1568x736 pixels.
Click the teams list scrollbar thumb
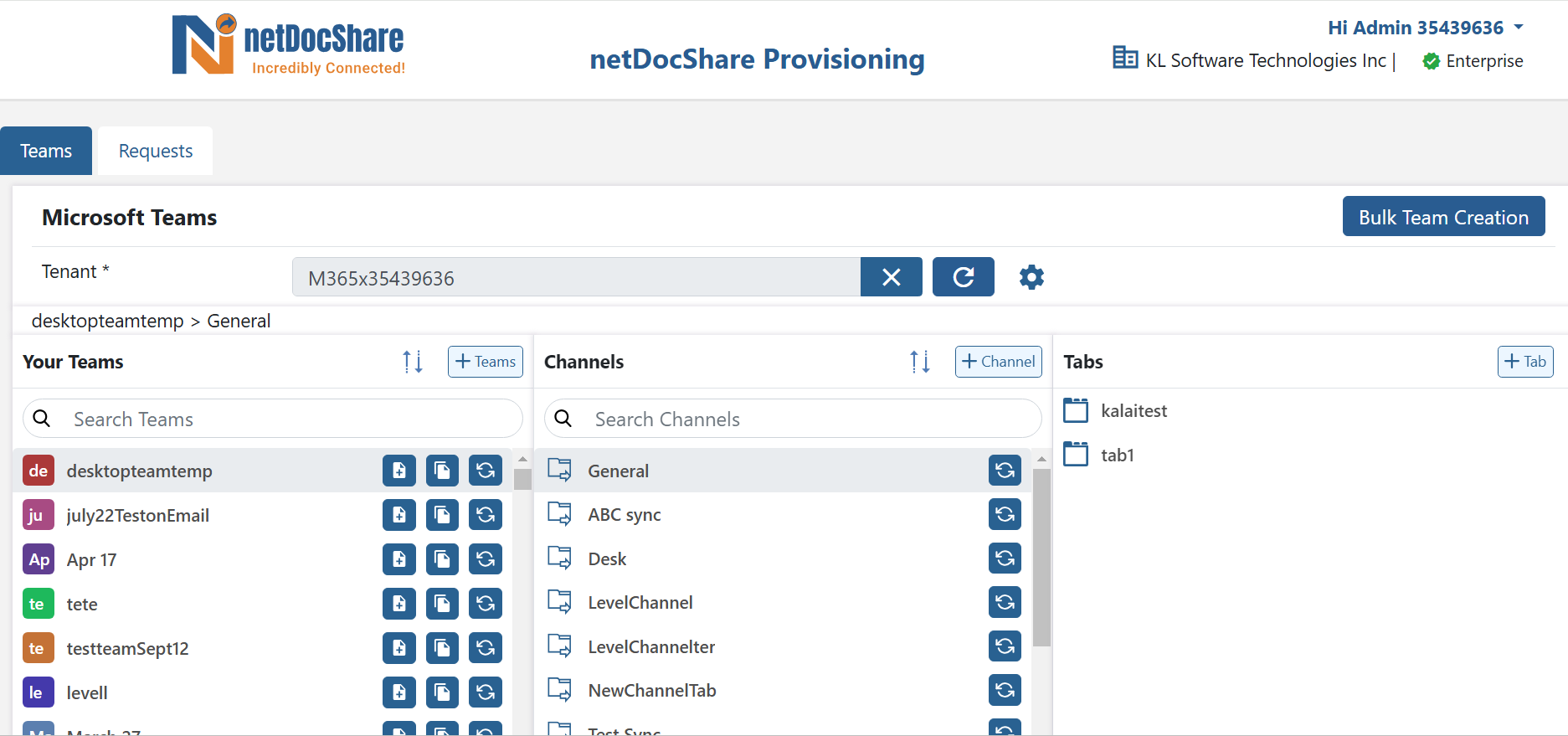[x=522, y=478]
